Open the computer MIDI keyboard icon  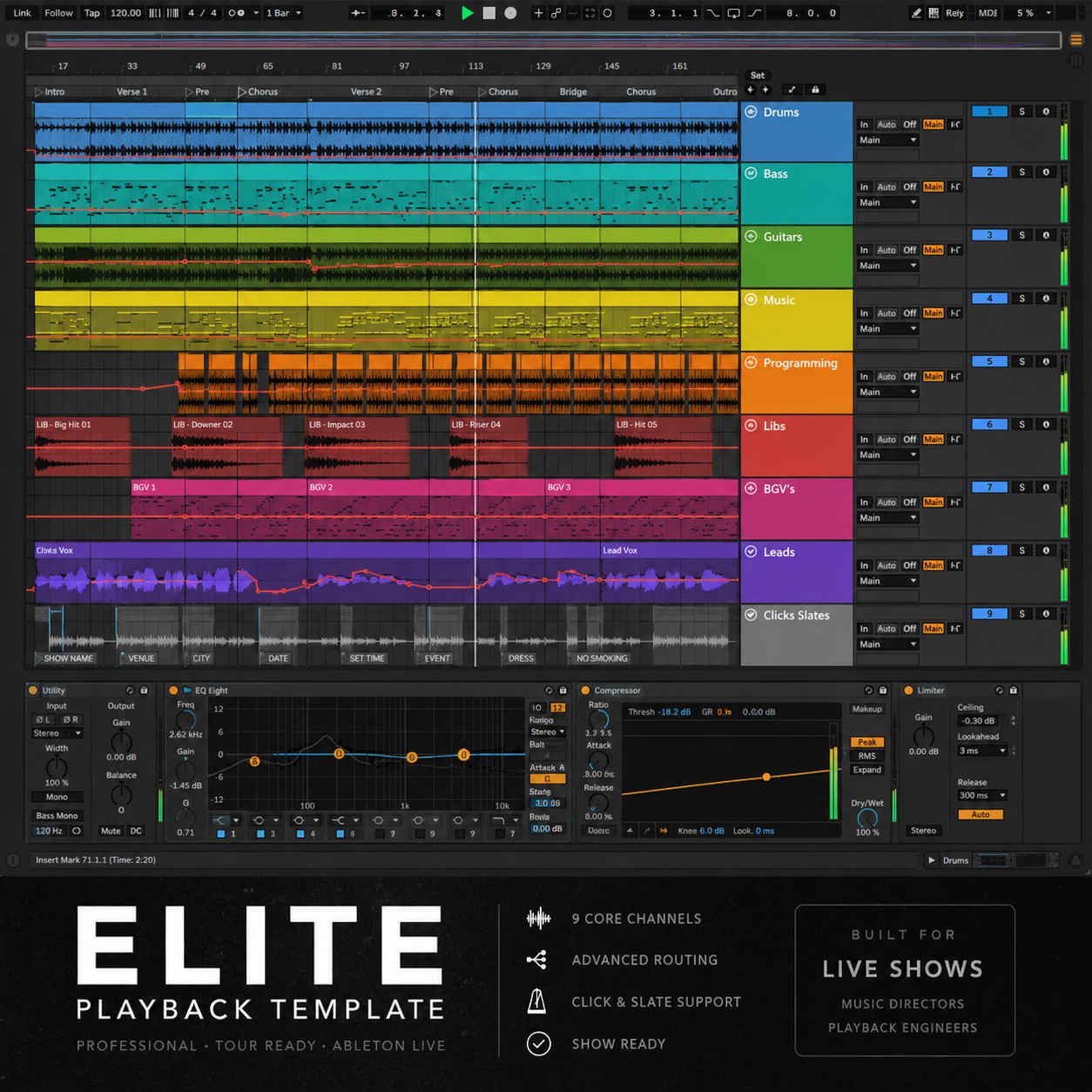click(x=934, y=13)
